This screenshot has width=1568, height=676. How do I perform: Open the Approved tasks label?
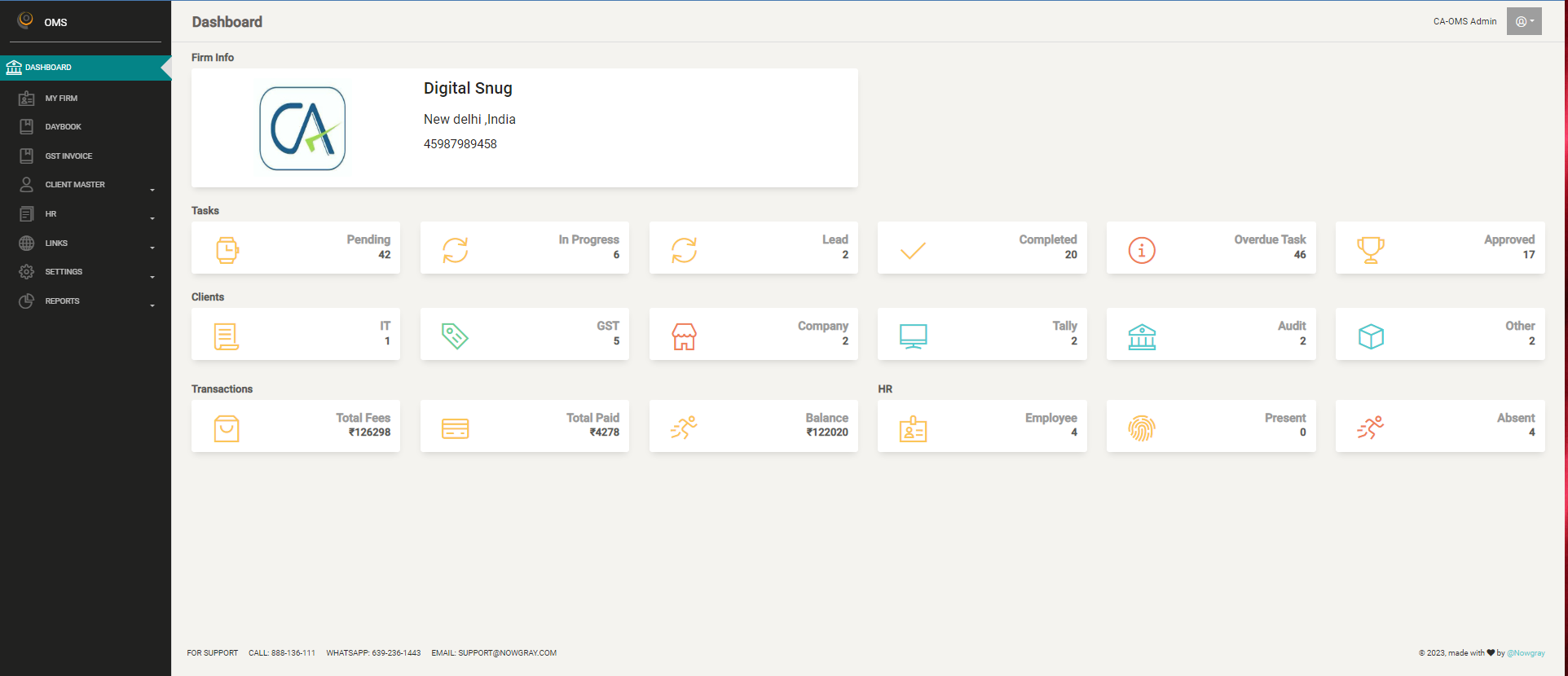pos(1509,239)
